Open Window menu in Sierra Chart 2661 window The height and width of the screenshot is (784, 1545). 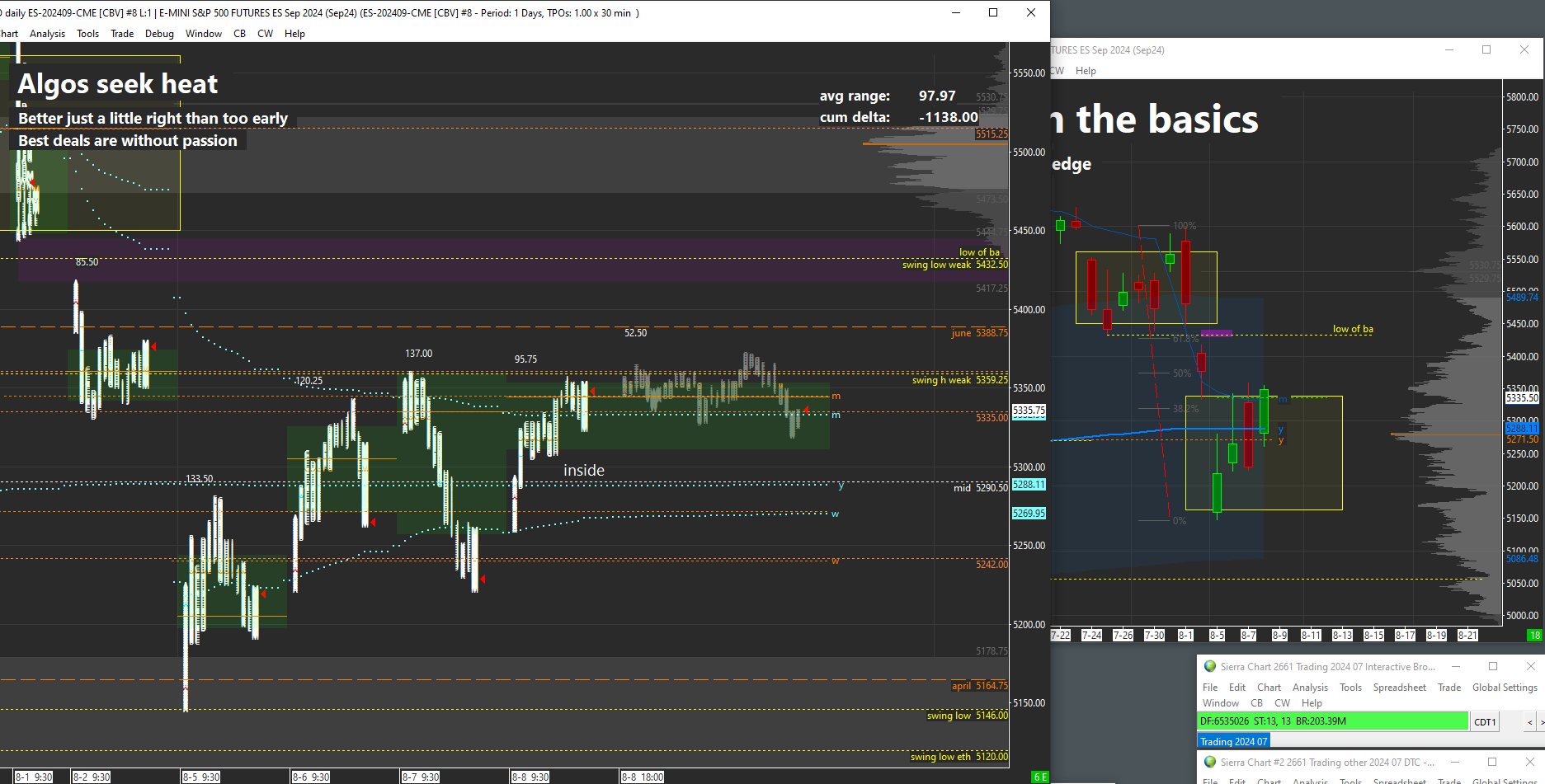(x=1221, y=703)
